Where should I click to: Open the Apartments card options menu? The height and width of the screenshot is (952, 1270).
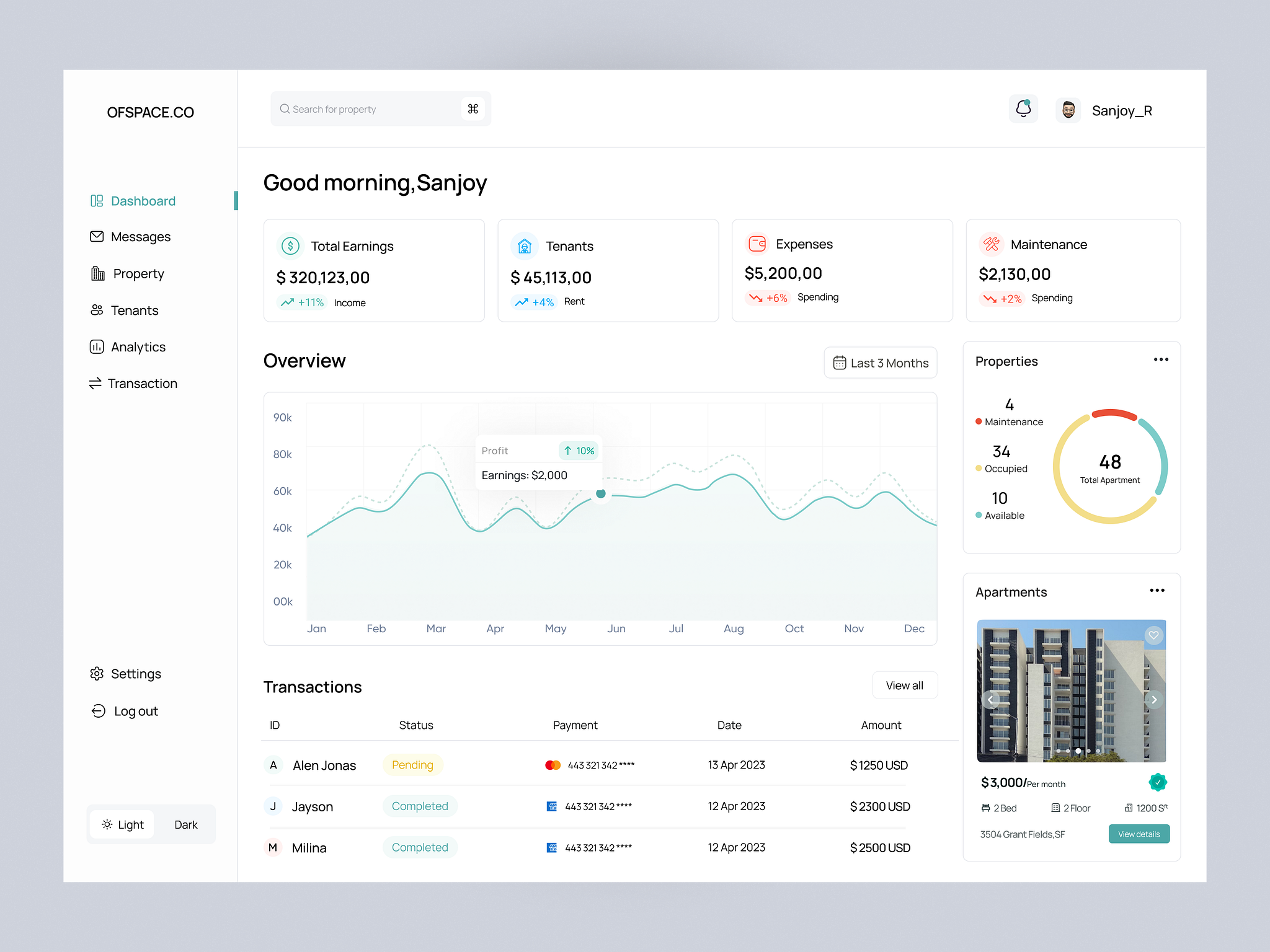point(1157,591)
